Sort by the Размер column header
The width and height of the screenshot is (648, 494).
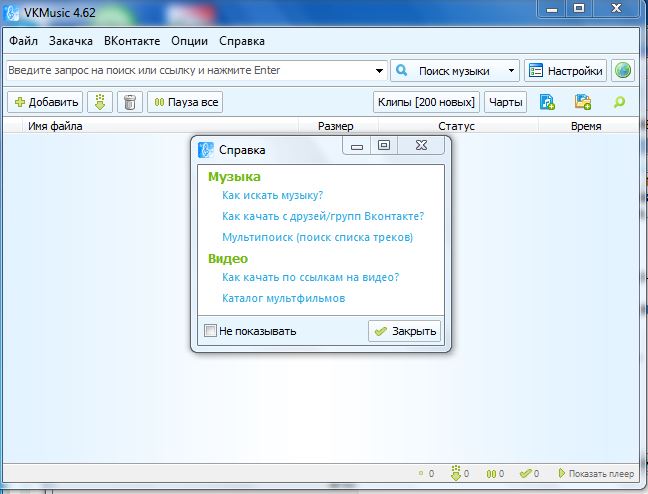[x=336, y=126]
